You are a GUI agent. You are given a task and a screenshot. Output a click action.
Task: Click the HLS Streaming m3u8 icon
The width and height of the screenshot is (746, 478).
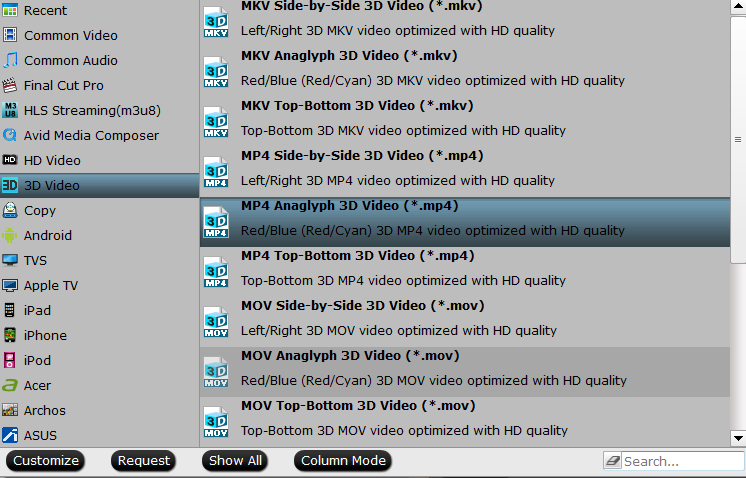(x=10, y=110)
